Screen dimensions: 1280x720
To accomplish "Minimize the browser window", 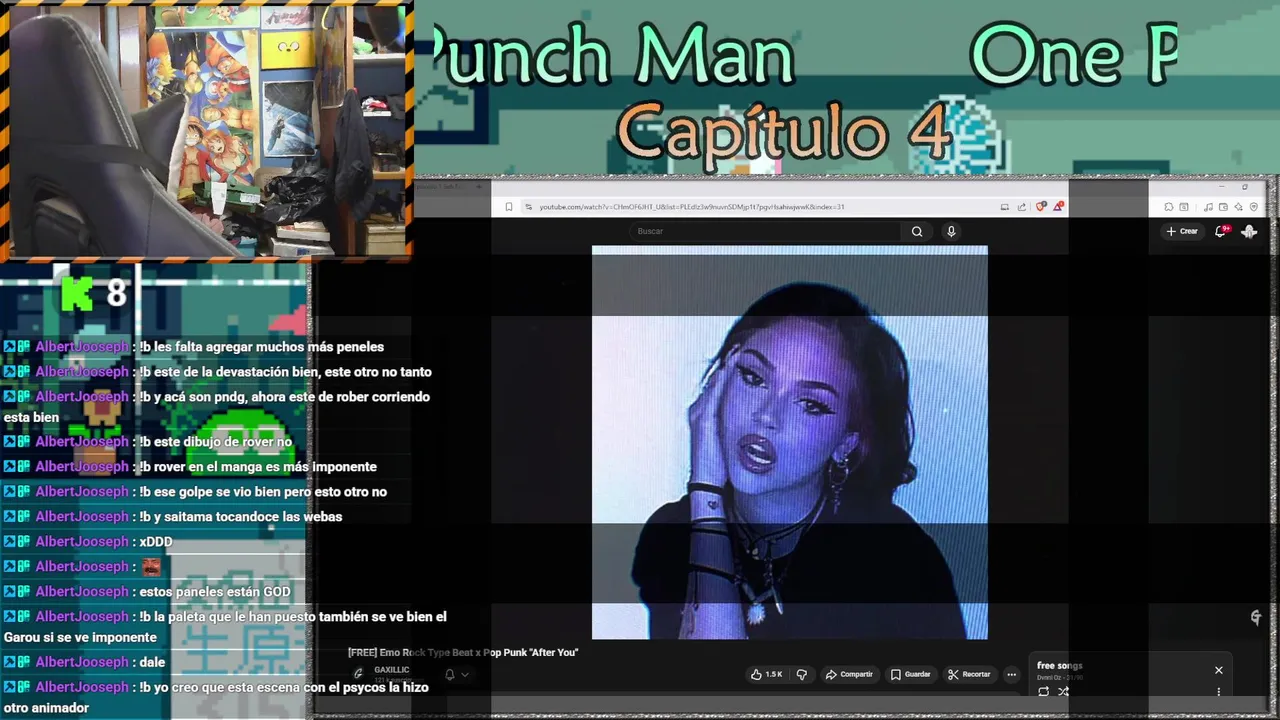I will point(1221,187).
